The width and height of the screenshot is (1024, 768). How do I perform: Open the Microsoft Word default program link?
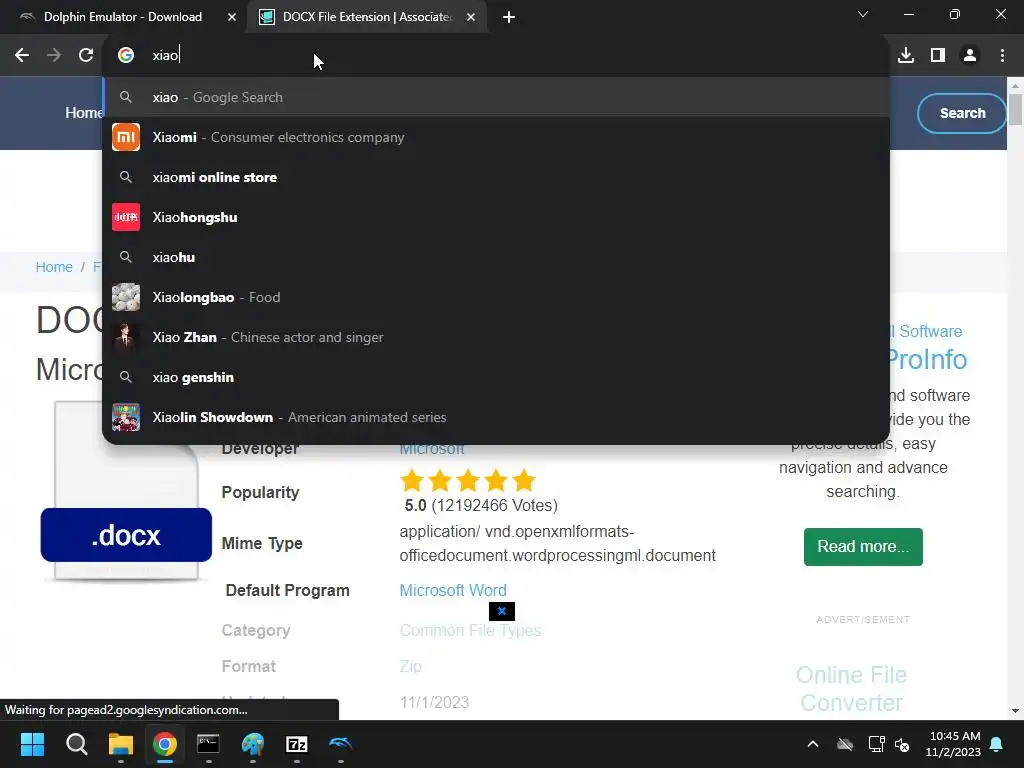pos(453,590)
